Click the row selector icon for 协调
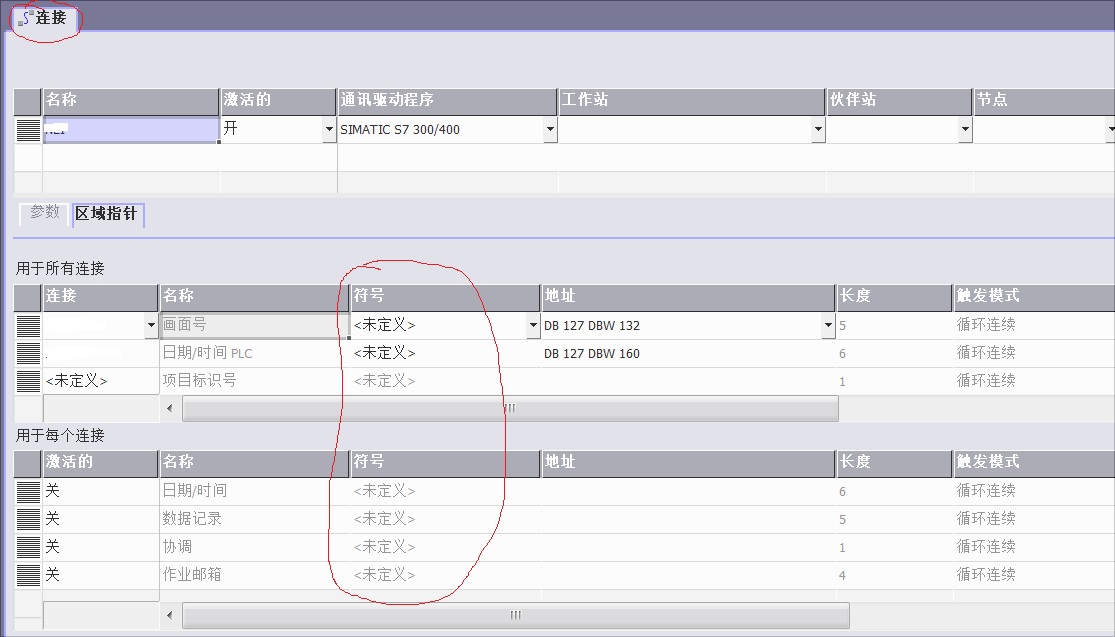This screenshot has width=1115, height=637. [27, 547]
